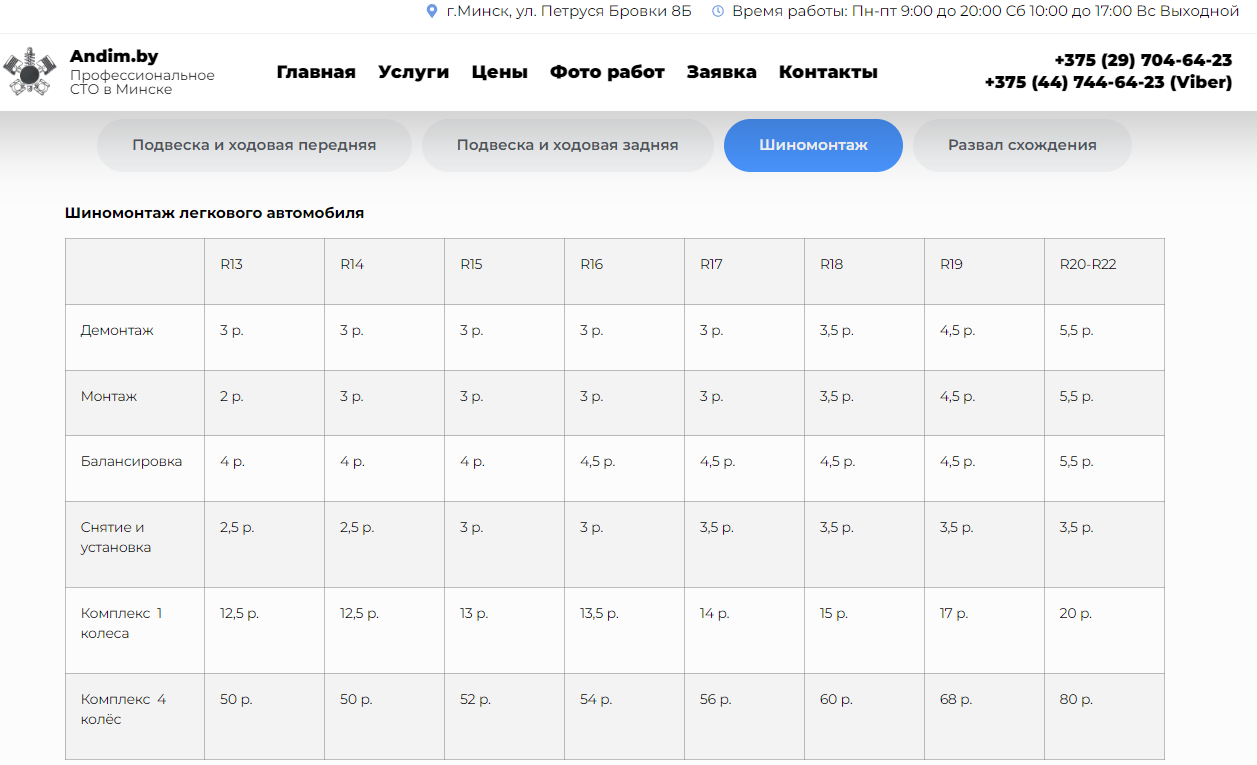Open the Главная menu item
Screen dimensions: 1257x765
[316, 72]
